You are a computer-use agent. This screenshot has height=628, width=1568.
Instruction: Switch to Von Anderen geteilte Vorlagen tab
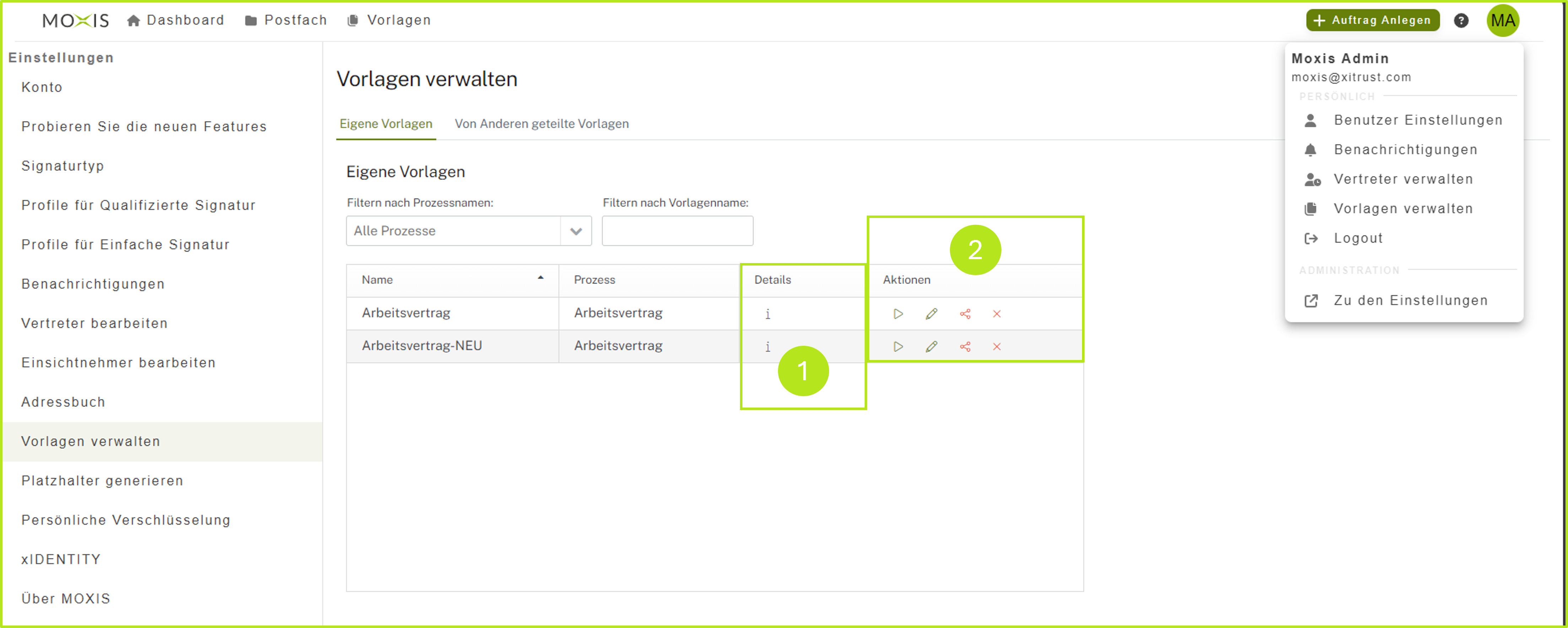pos(541,124)
